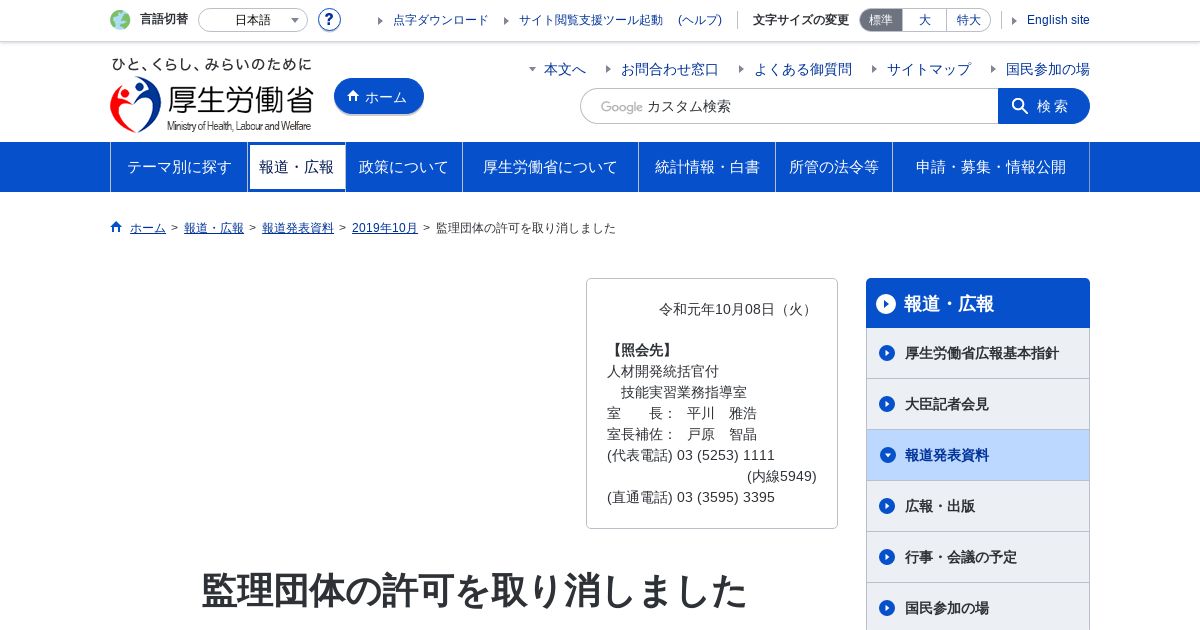Open the 報道・広報 sidebar heading
The image size is (1200, 630).
978,303
